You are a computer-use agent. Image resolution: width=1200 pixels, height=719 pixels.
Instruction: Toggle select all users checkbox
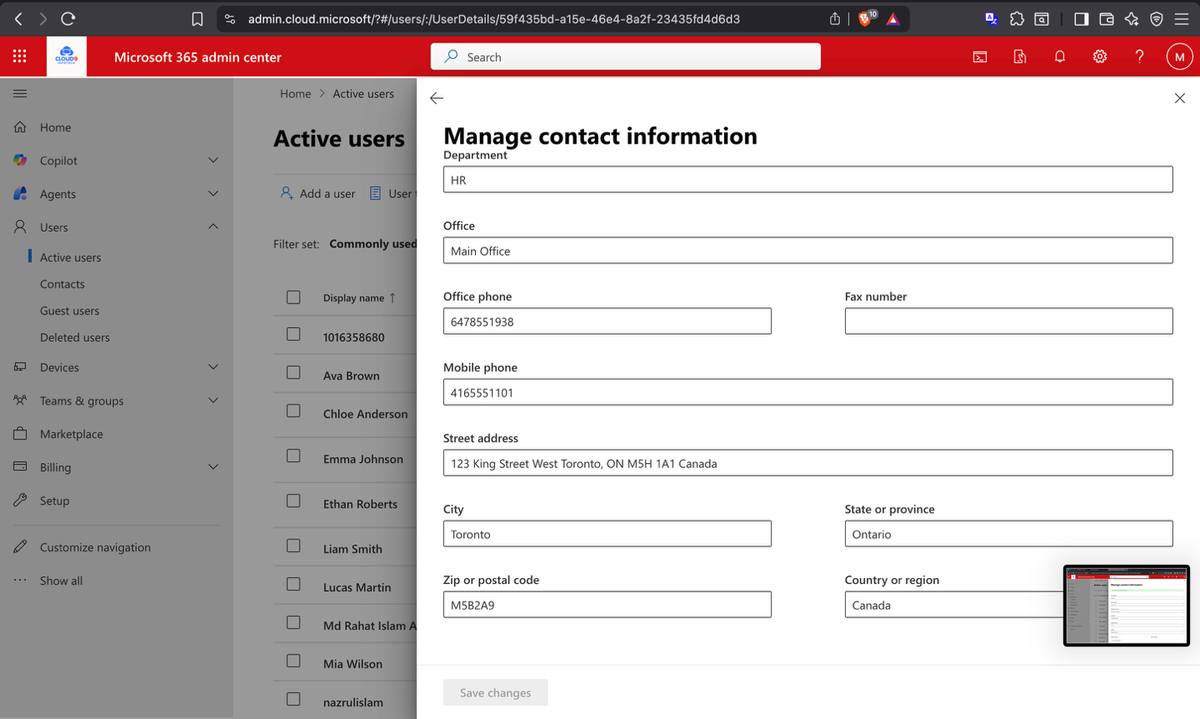pyautogui.click(x=293, y=297)
